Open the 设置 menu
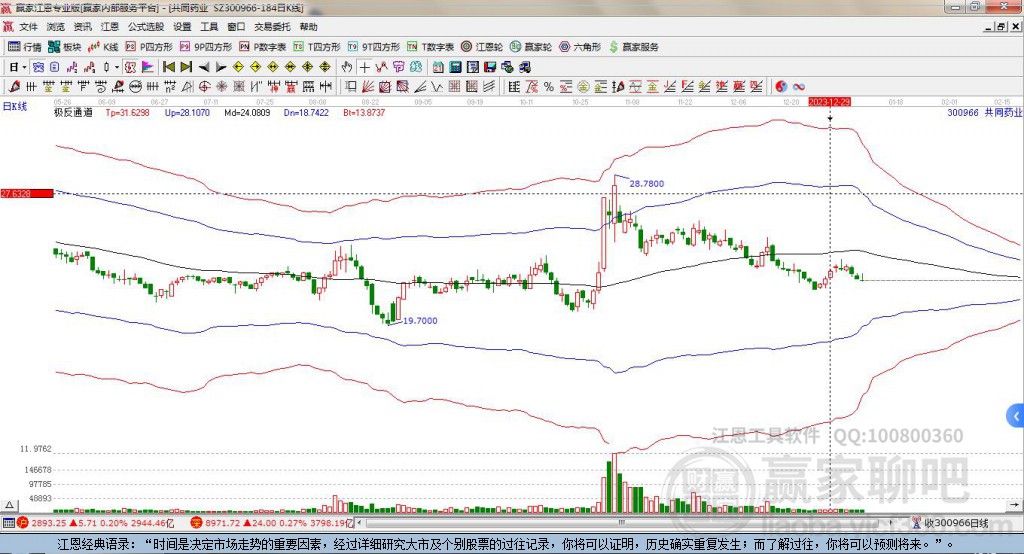This screenshot has height=554, width=1024. click(x=182, y=27)
